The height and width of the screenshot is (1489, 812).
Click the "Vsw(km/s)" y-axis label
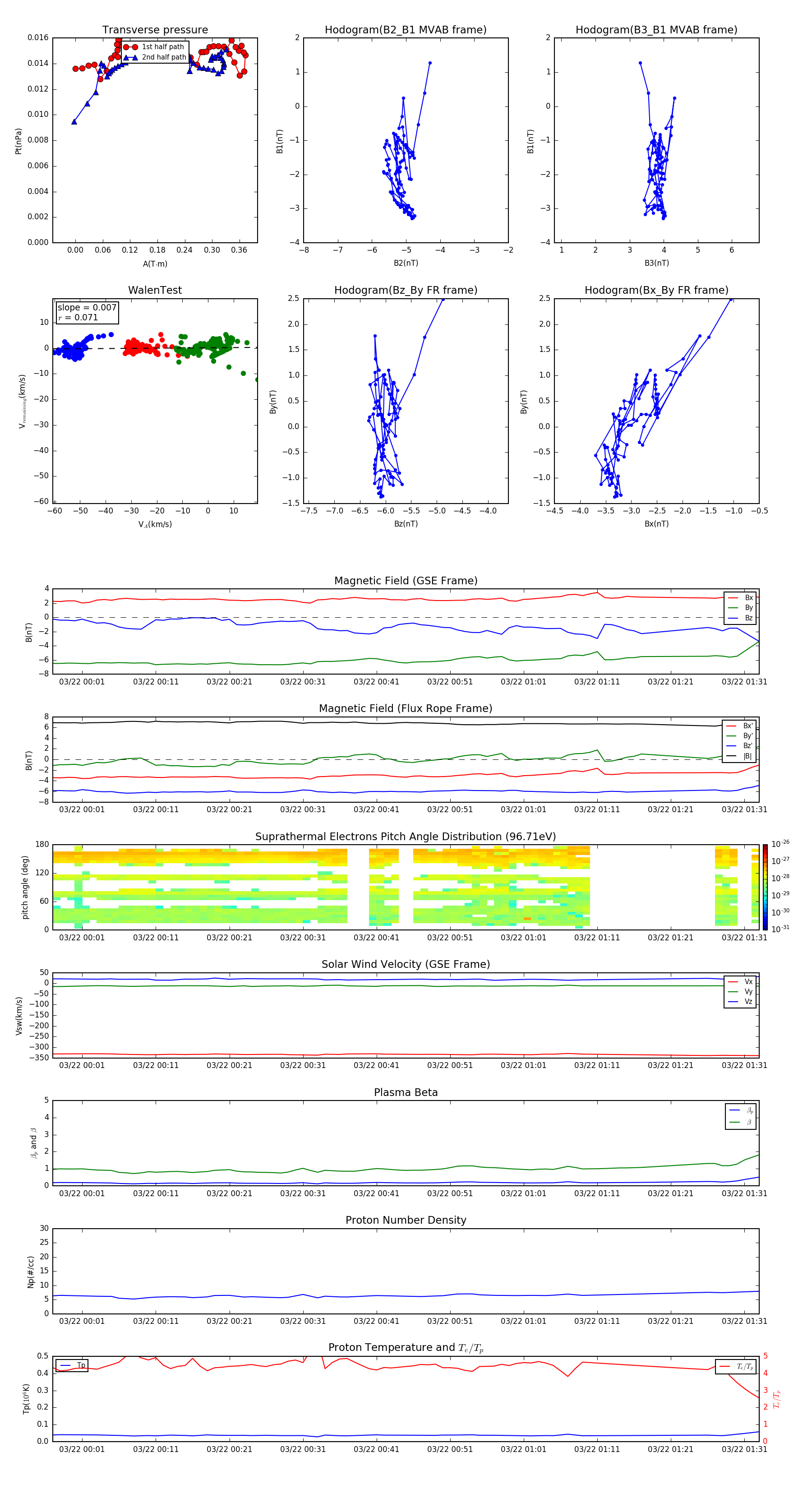click(19, 1016)
